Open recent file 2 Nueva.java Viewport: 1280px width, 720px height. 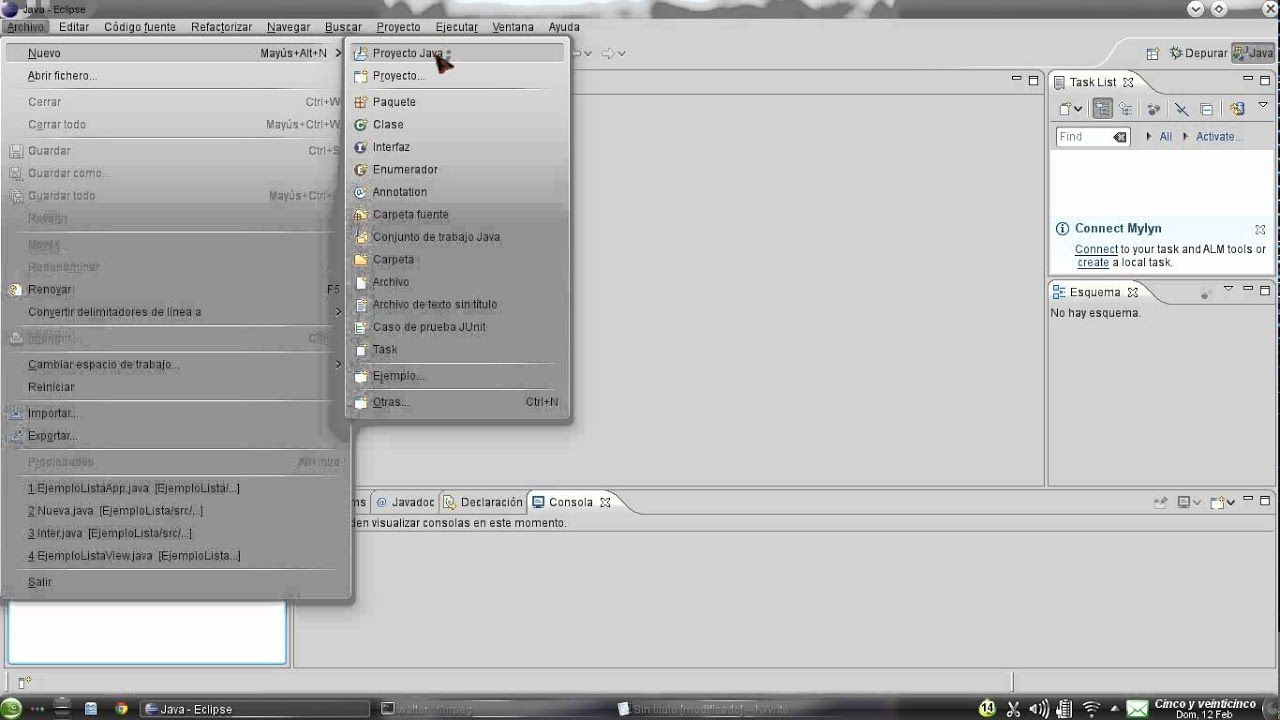click(175, 510)
